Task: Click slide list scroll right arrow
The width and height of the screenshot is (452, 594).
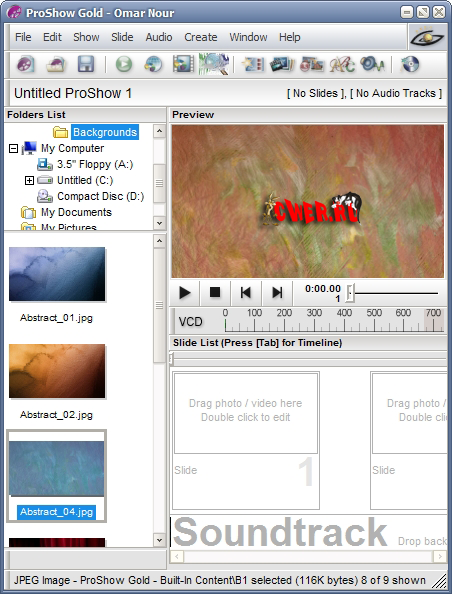Action: 439,556
